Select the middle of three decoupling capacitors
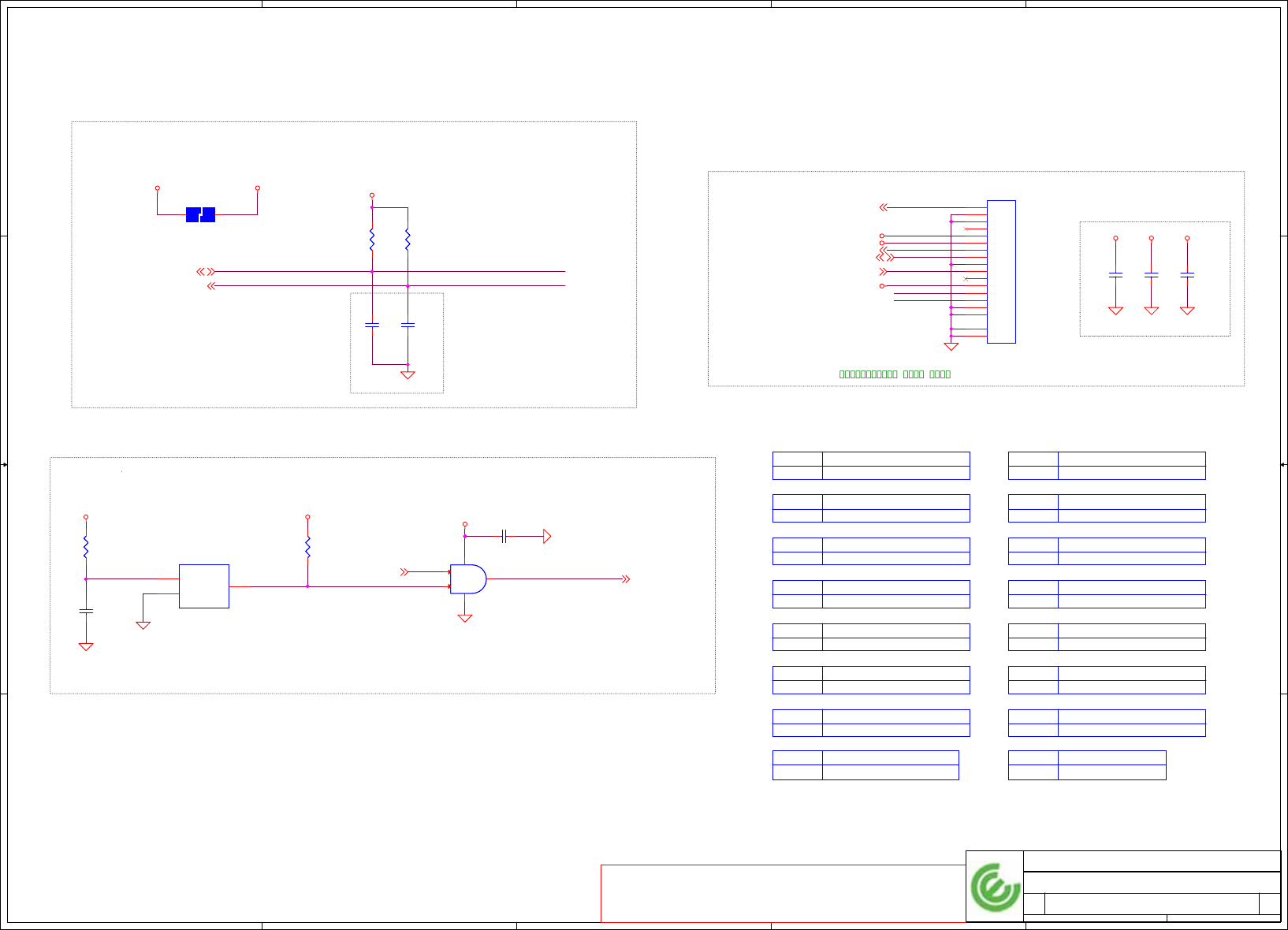Image resolution: width=1288 pixels, height=930 pixels. coord(1152,274)
